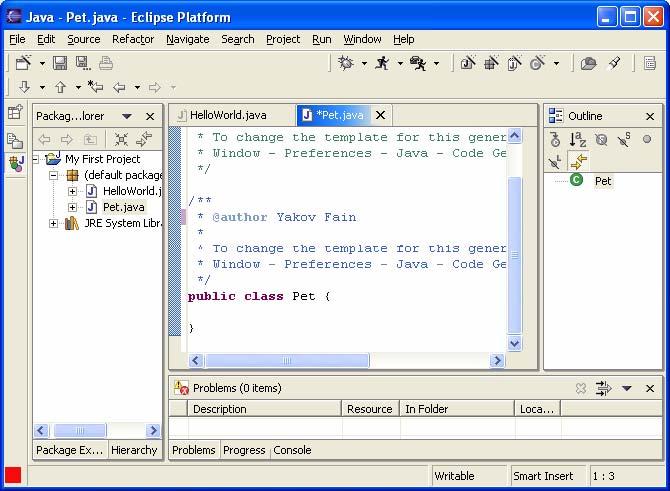
Task: Click the Search flashlight icon
Action: [614, 63]
